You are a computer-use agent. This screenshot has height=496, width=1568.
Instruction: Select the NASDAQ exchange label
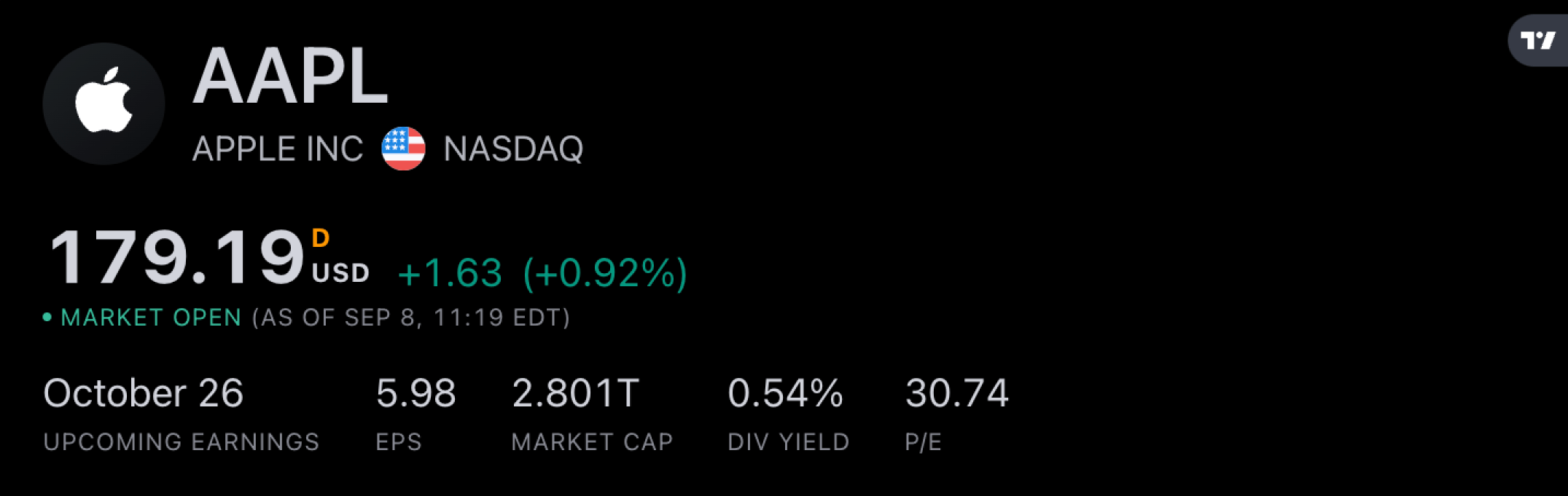pos(513,149)
